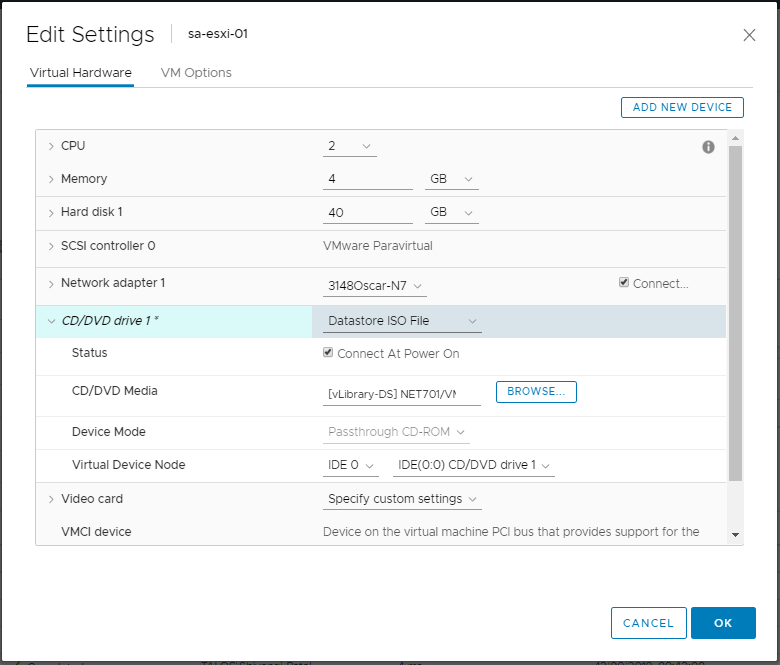Click BROWSE for CD/DVD media
This screenshot has width=780, height=665.
point(536,391)
